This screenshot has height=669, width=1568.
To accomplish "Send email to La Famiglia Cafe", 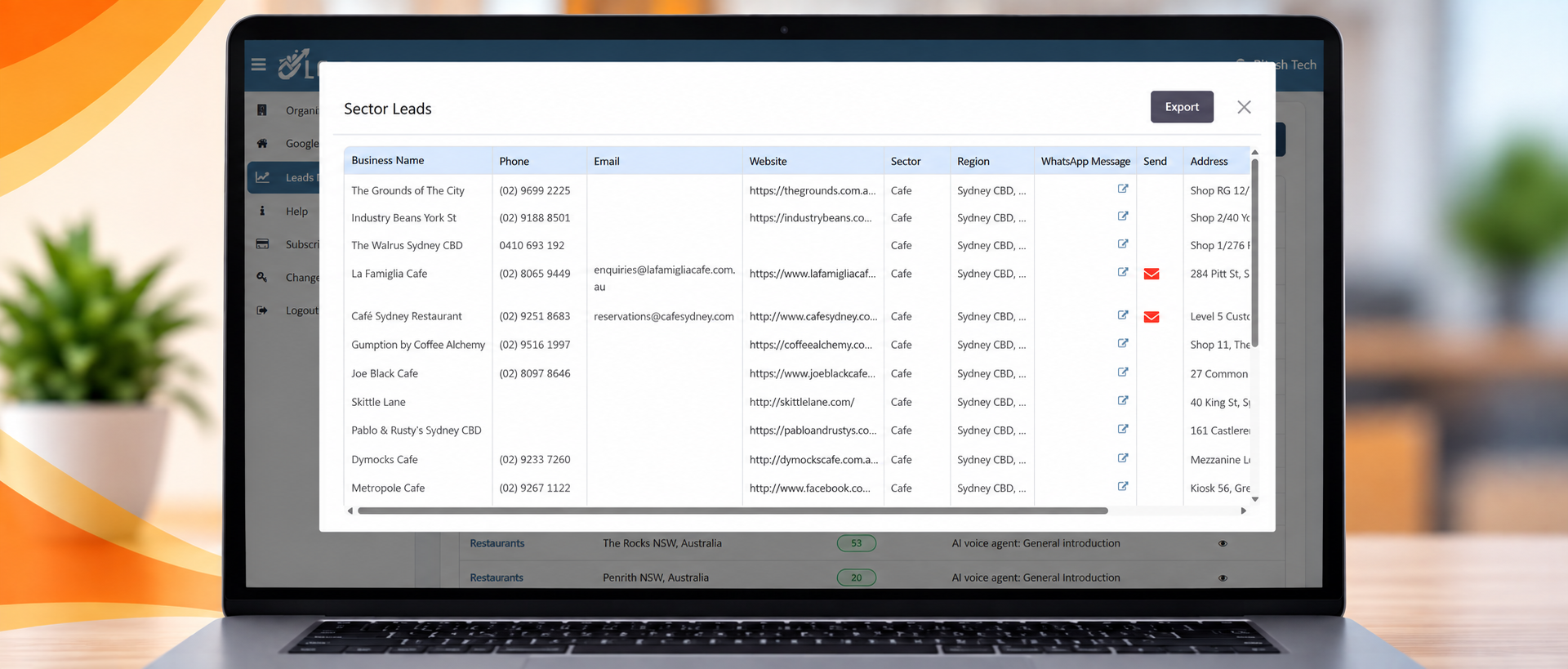I will click(1151, 274).
